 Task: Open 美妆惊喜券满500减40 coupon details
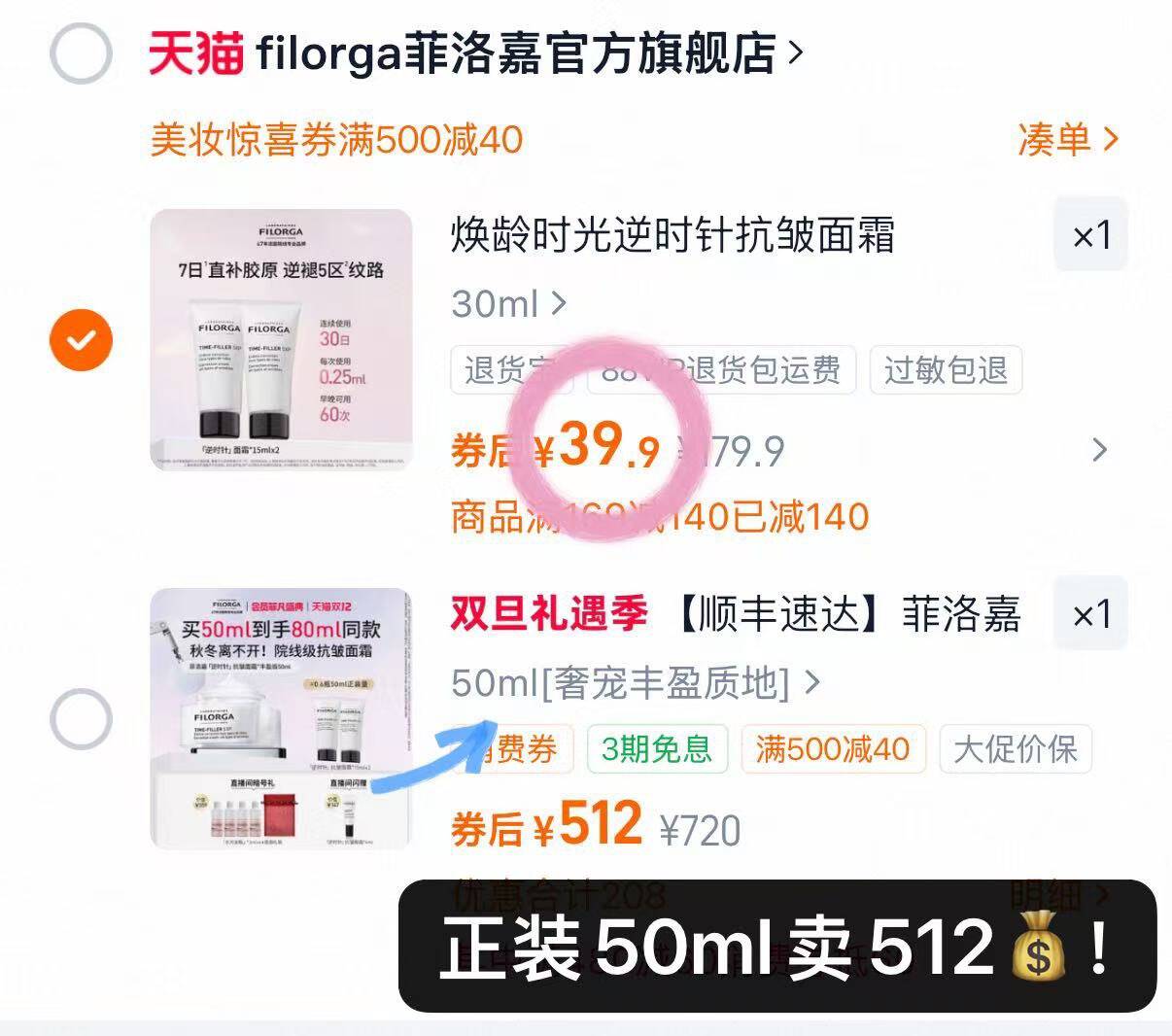point(336,140)
